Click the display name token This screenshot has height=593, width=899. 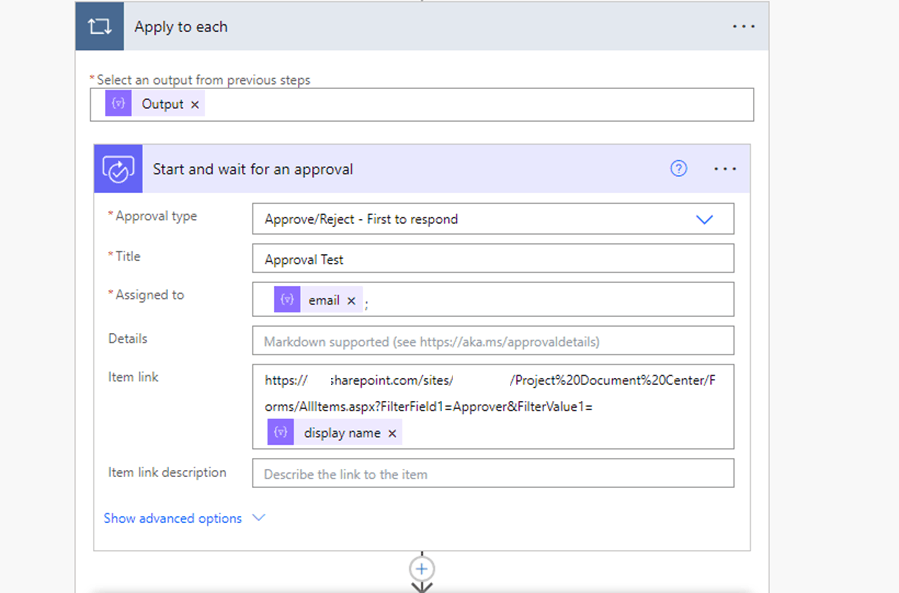pyautogui.click(x=335, y=432)
